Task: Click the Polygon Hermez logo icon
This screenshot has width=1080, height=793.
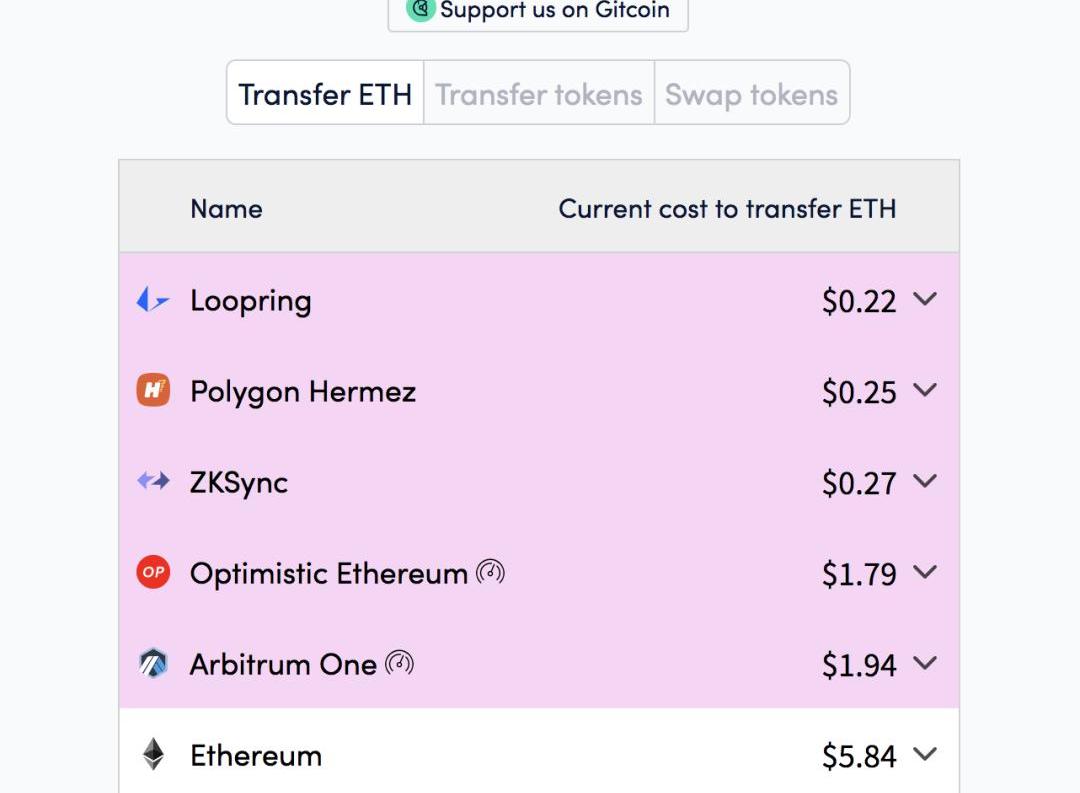Action: pos(153,391)
